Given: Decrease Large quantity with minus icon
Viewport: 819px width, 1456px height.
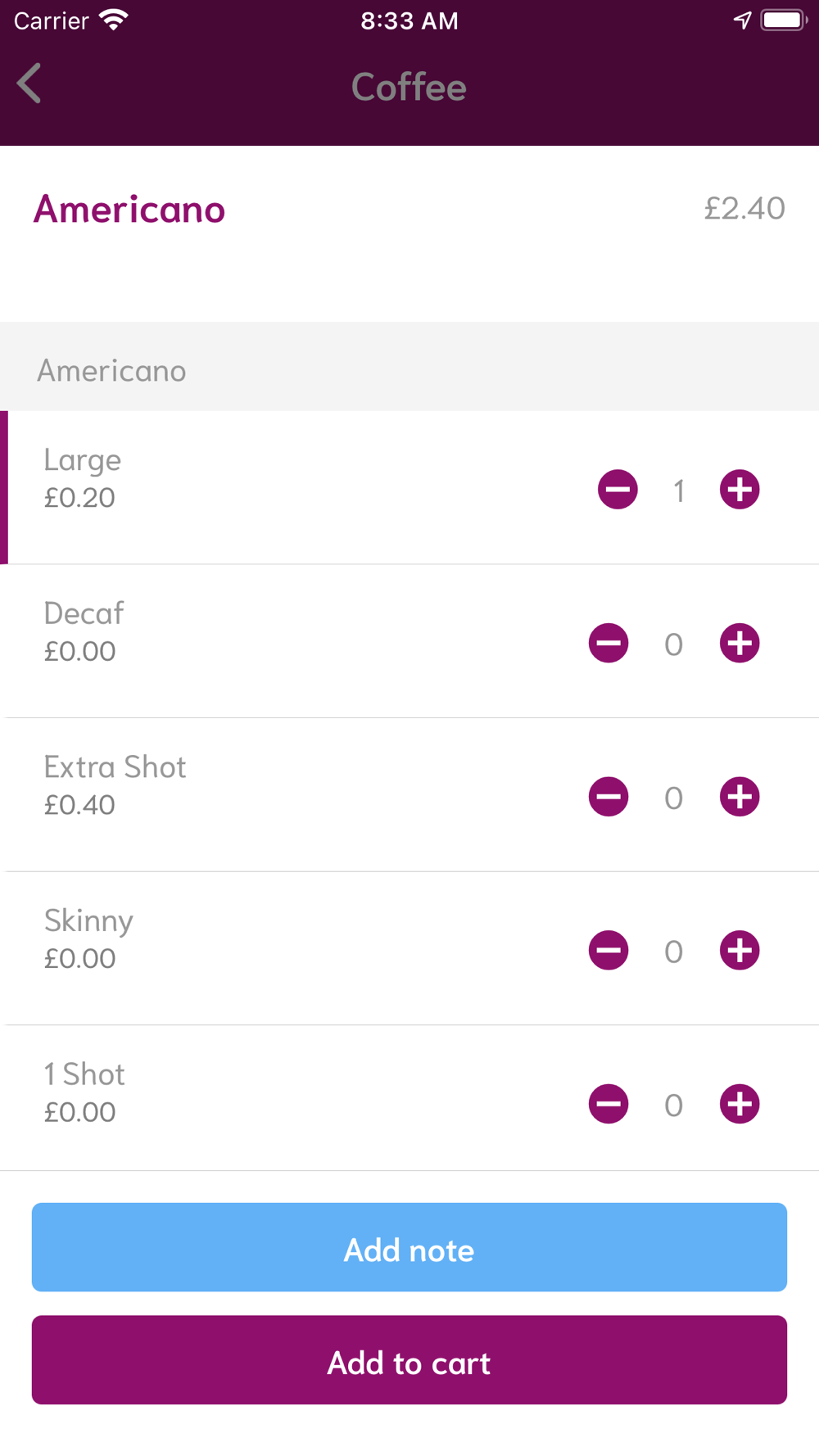Looking at the screenshot, I should click(618, 490).
